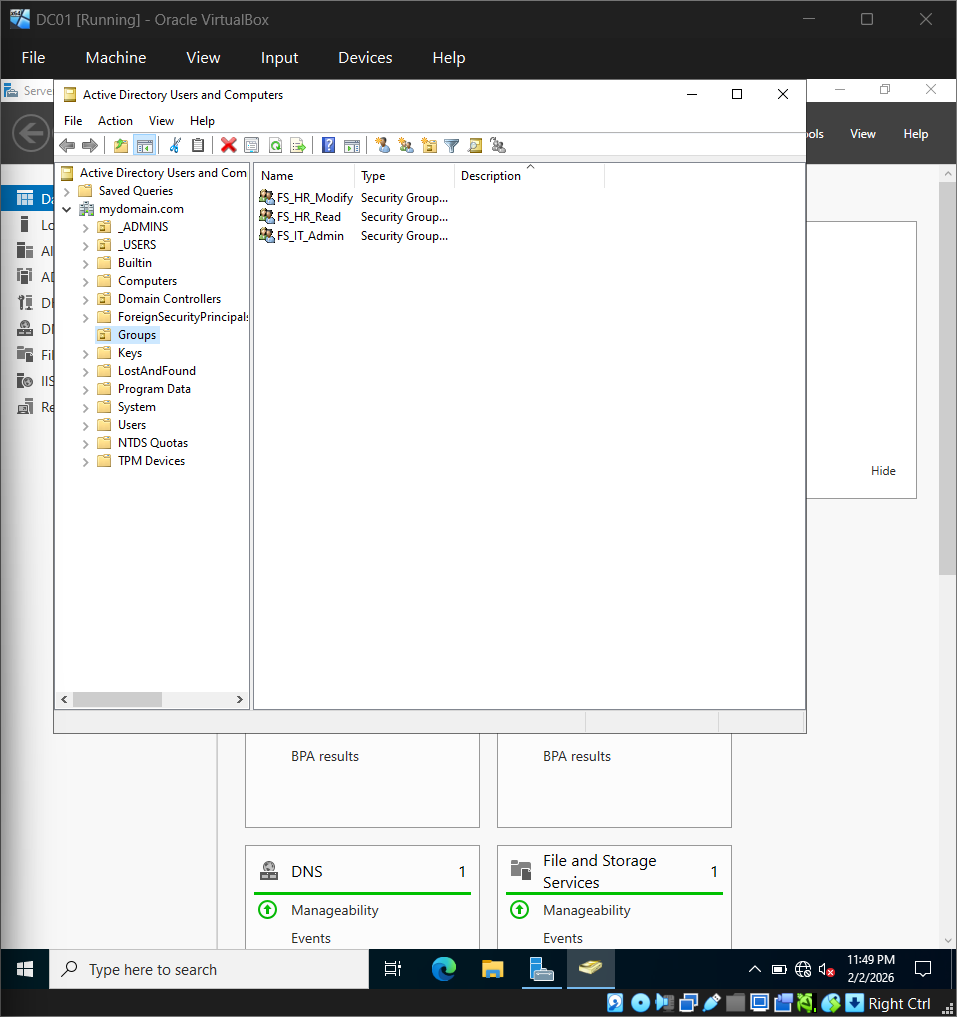Sort by the Type column header

click(404, 176)
